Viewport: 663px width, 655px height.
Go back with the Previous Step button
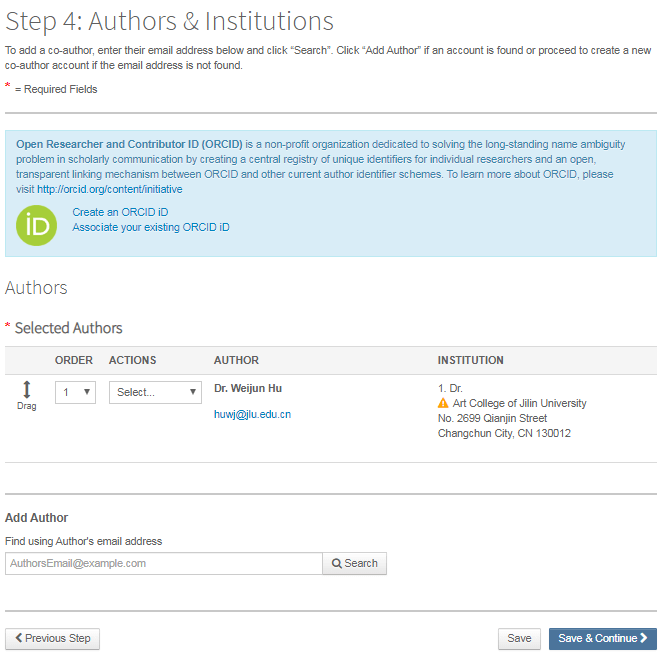[x=52, y=638]
